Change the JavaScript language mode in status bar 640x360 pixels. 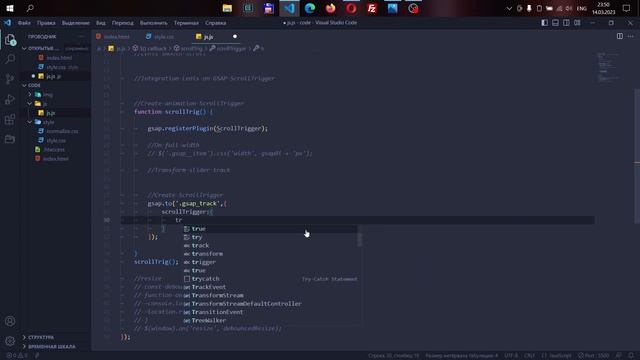click(557, 356)
